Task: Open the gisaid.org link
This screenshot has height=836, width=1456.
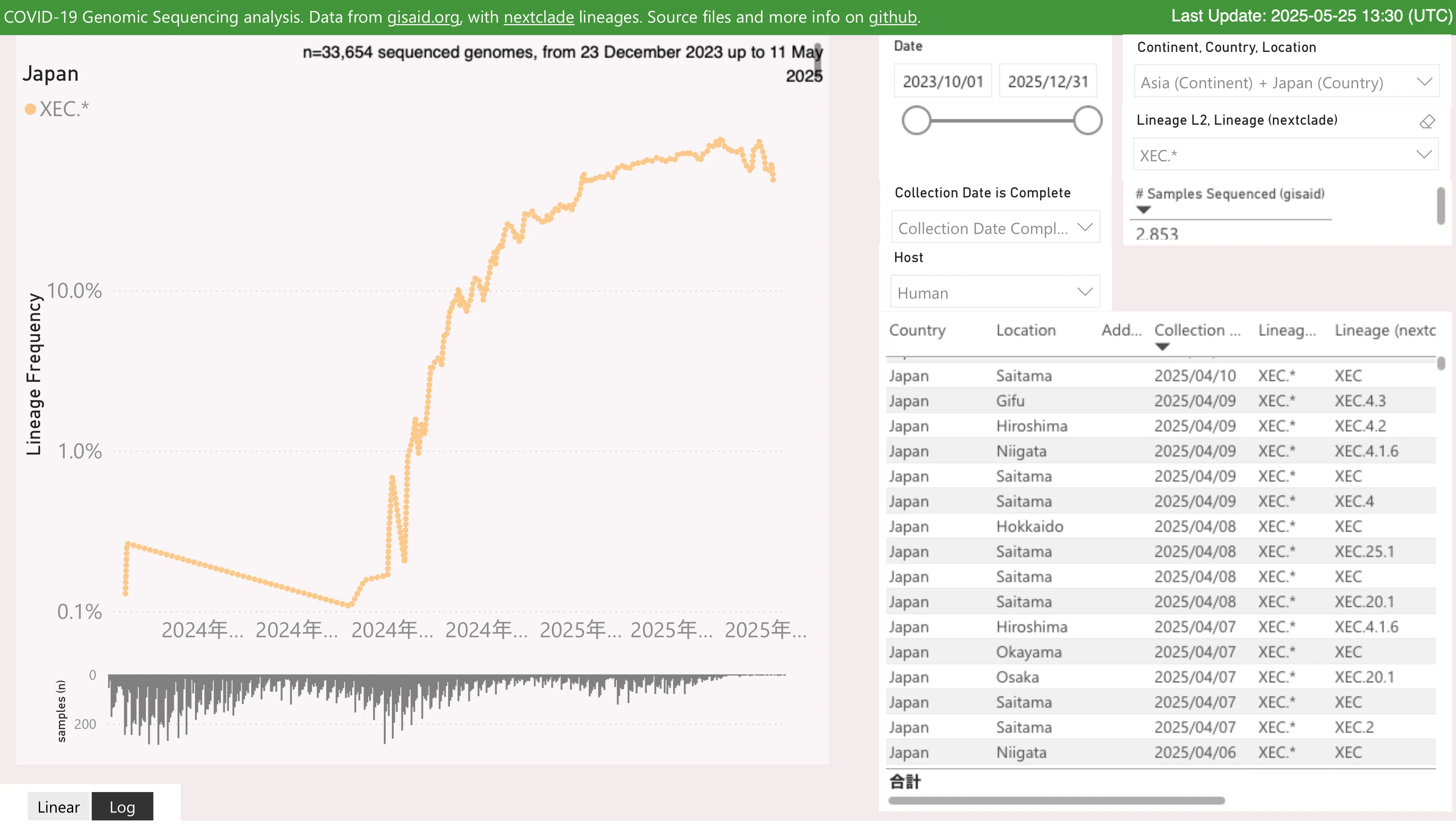Action: tap(423, 17)
